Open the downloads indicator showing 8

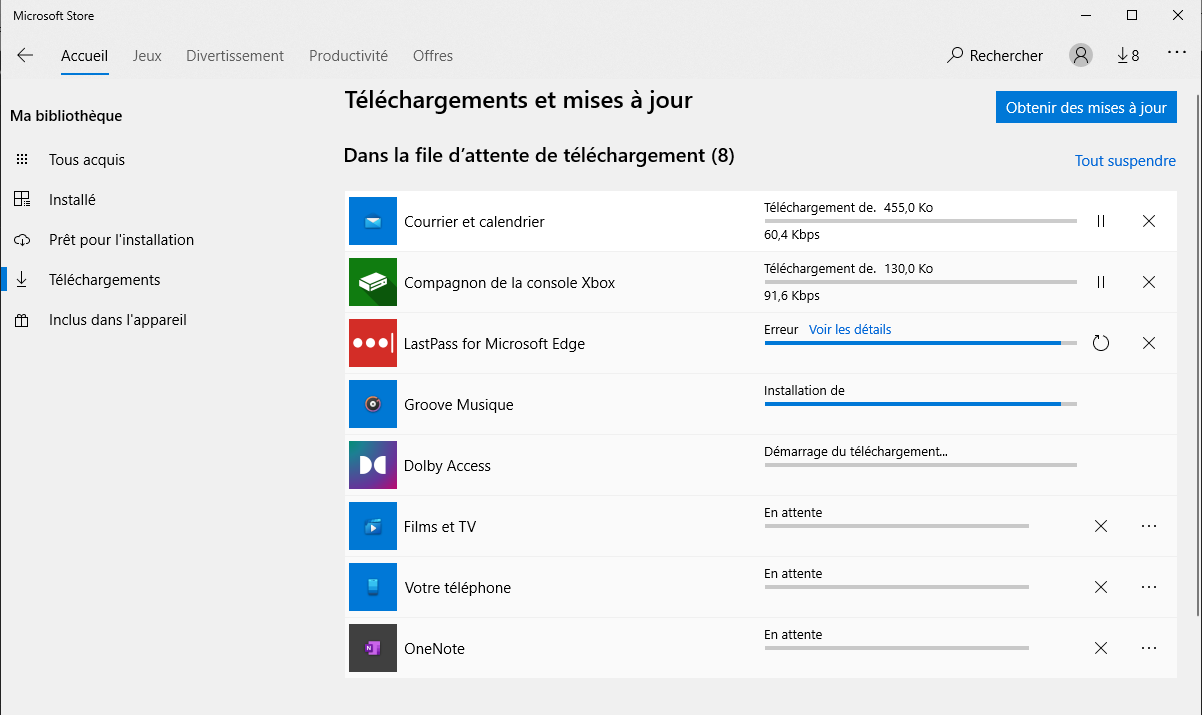click(x=1128, y=56)
